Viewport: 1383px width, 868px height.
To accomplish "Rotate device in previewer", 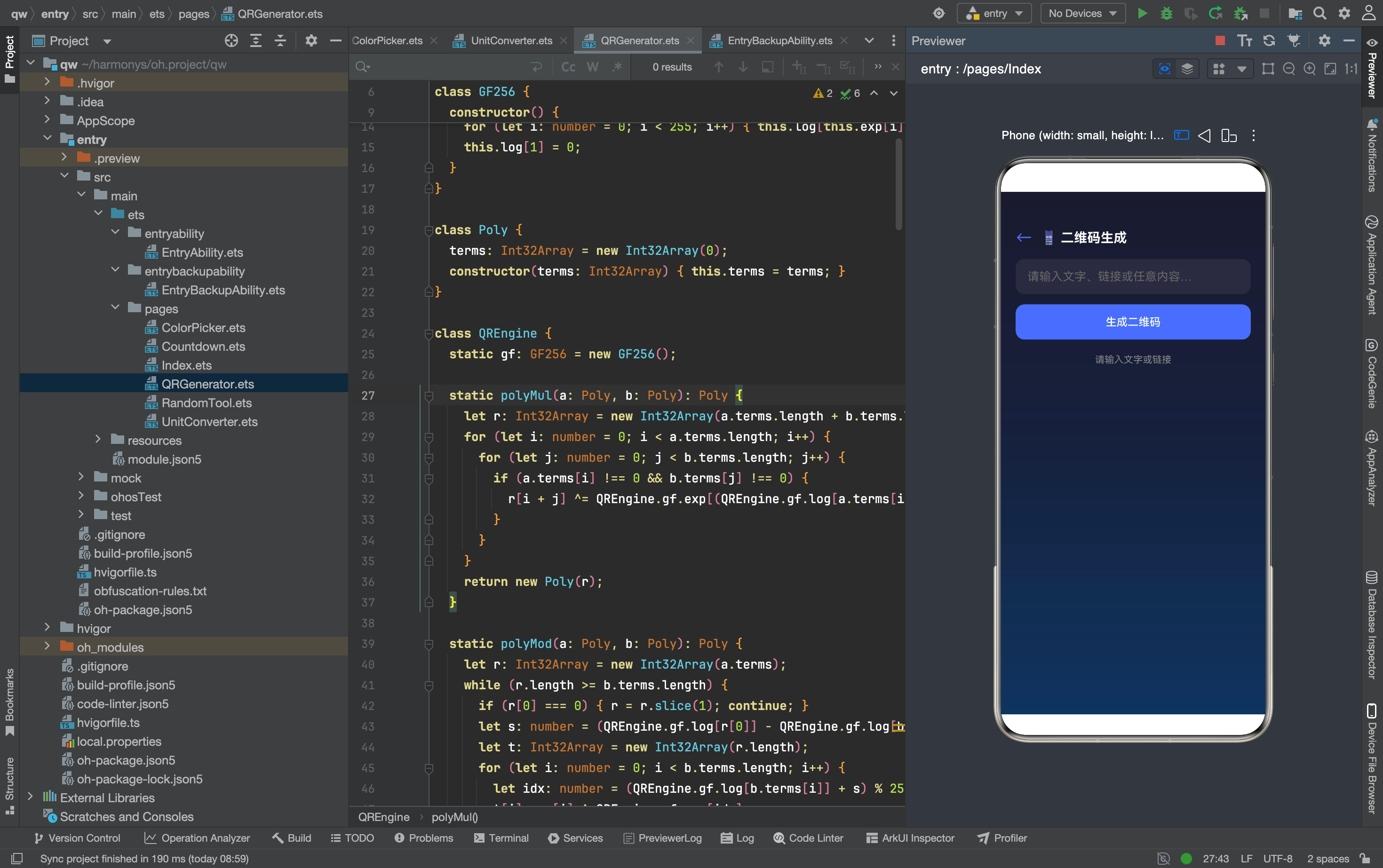I will [x=1229, y=135].
